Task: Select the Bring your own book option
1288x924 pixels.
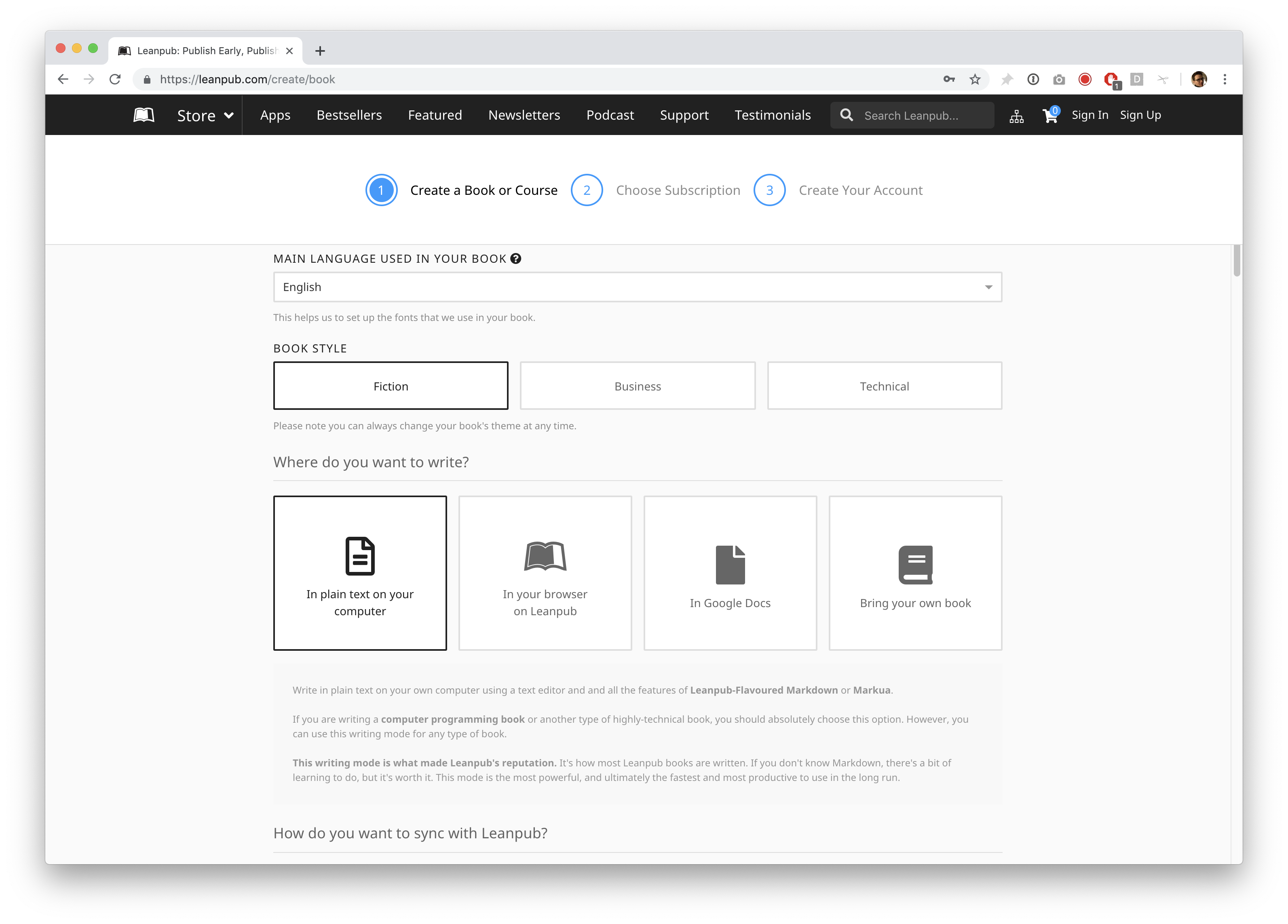Action: click(915, 573)
